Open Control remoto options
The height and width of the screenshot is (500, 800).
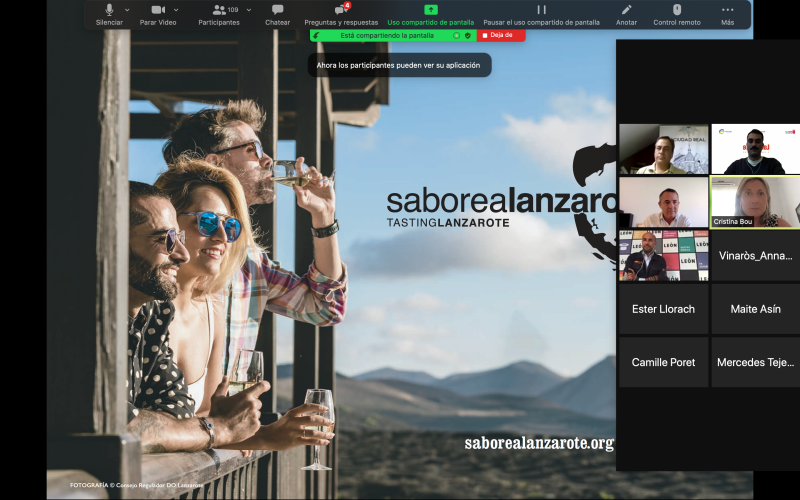point(677,10)
